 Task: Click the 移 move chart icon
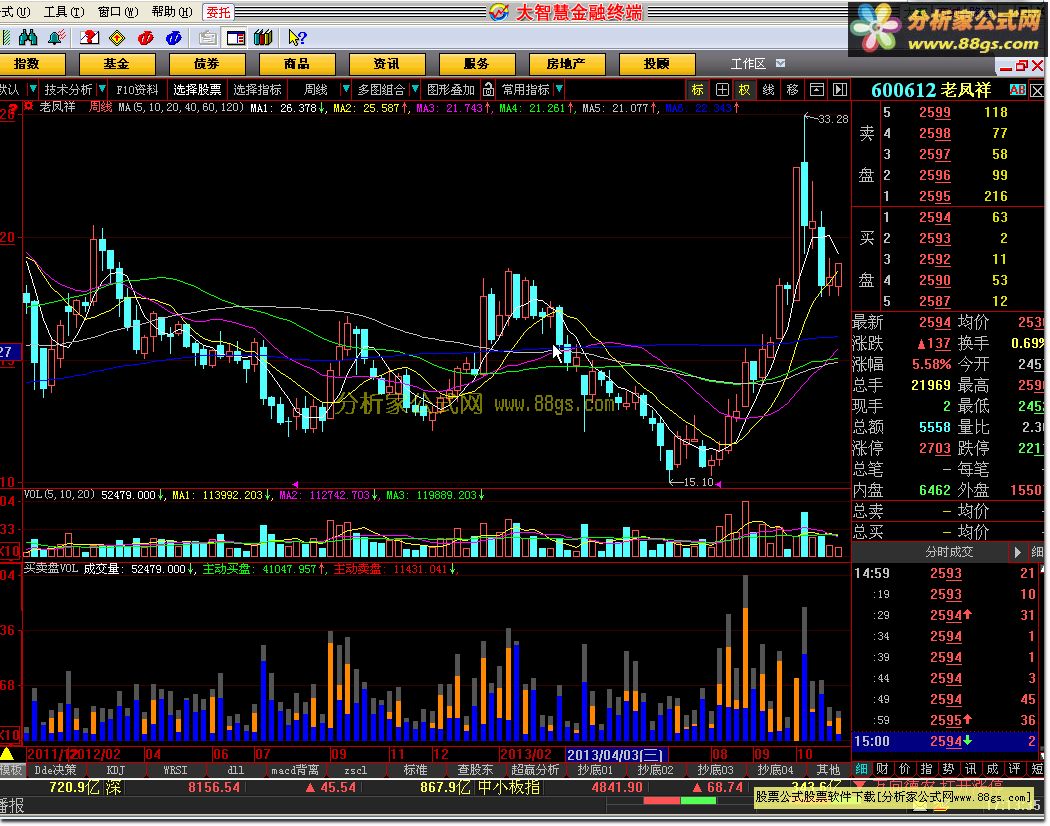tap(792, 89)
